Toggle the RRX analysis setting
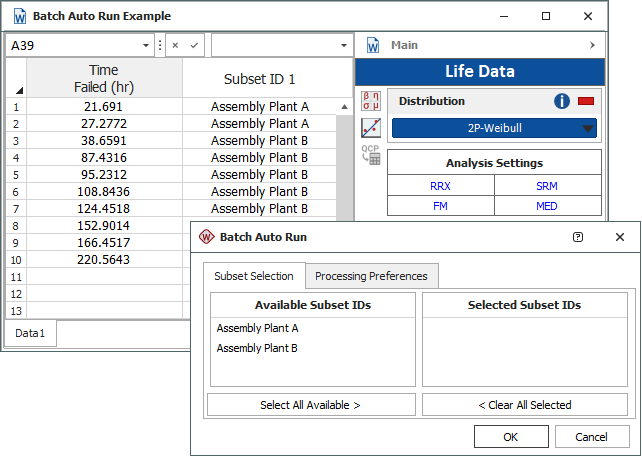Screen dimensions: 642x457 (440, 185)
